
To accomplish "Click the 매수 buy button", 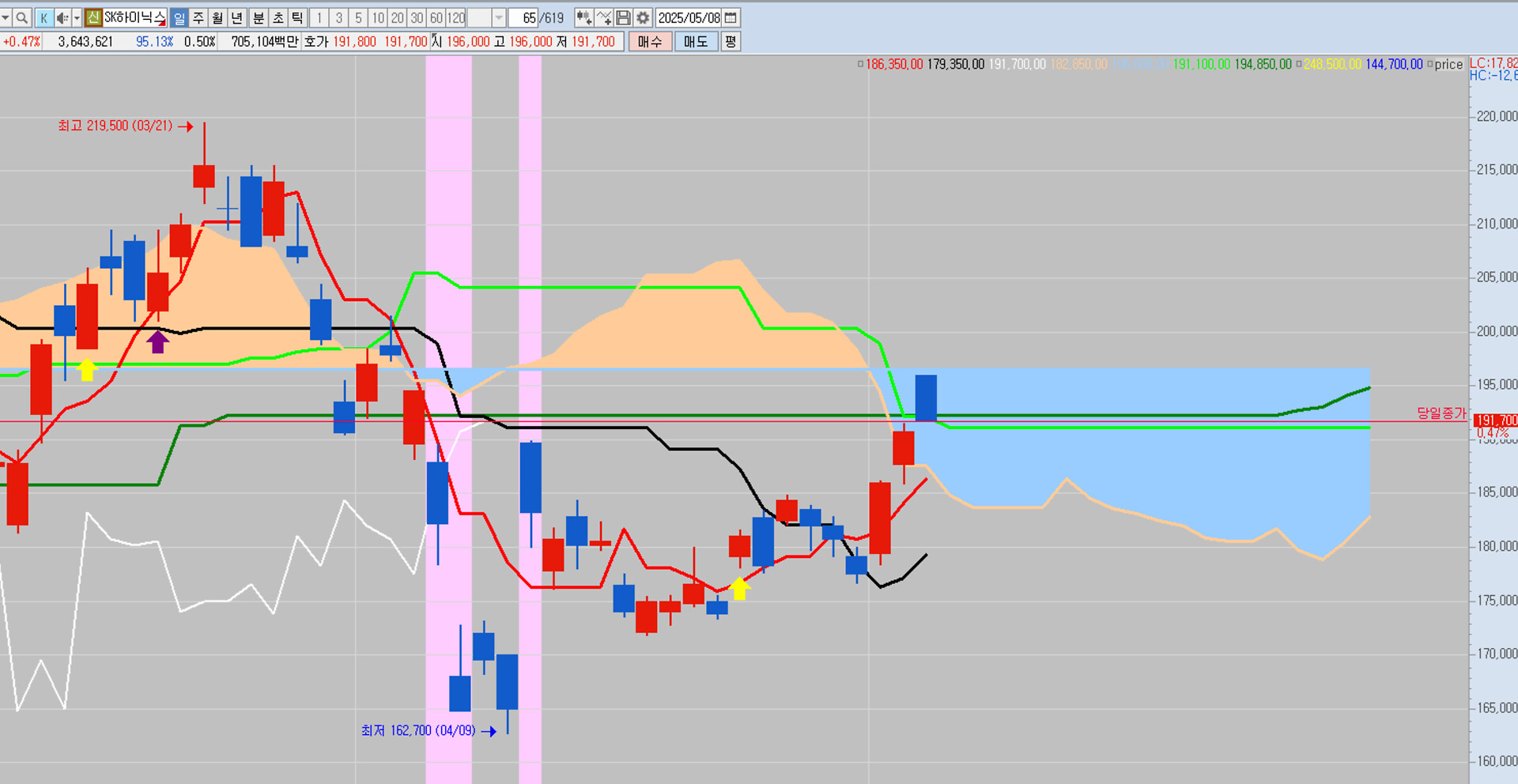I will tap(650, 41).
